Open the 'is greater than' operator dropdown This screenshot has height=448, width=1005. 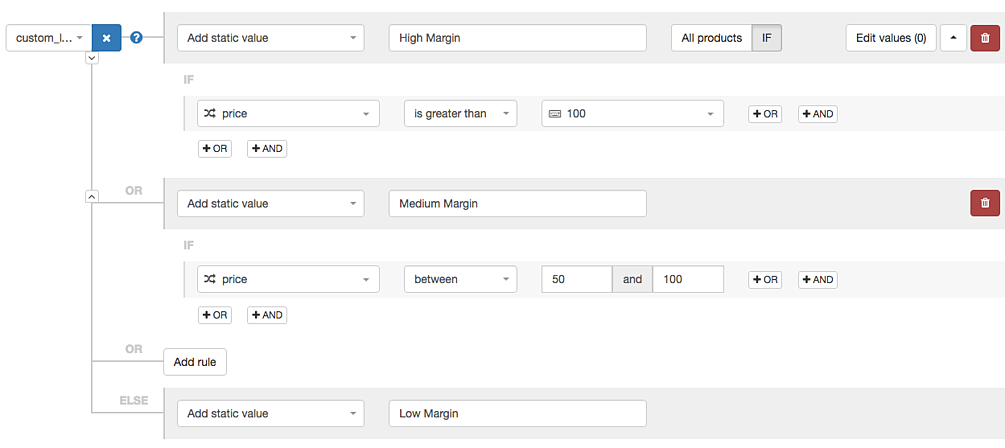460,113
